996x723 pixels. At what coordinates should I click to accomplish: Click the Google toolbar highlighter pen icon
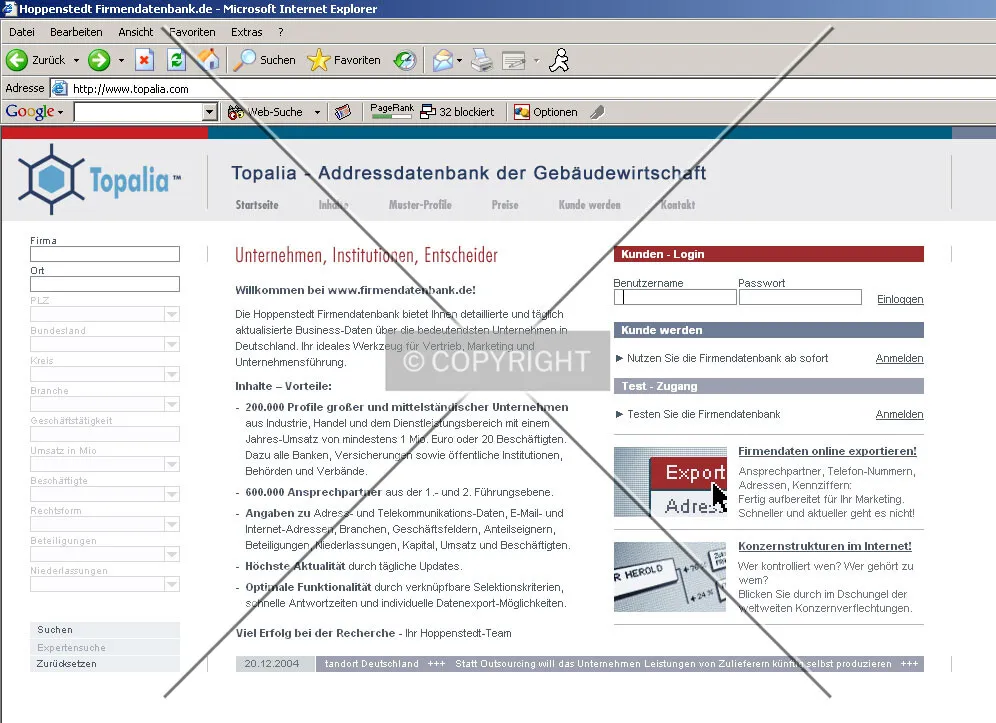(597, 112)
